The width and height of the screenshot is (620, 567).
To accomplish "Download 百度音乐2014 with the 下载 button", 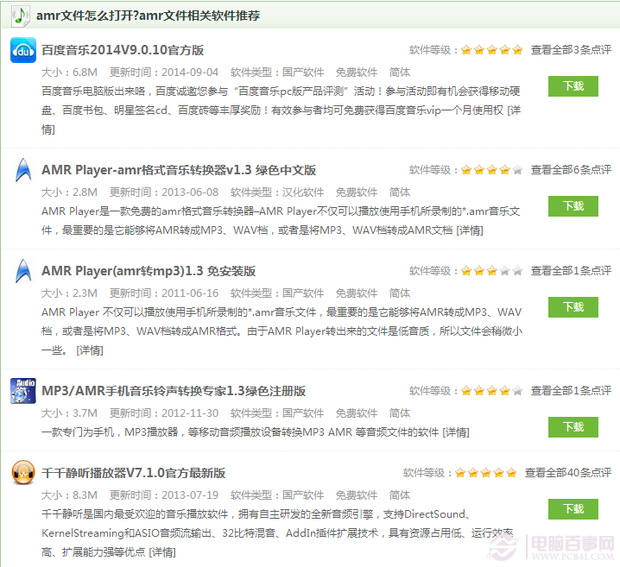I will coord(573,86).
